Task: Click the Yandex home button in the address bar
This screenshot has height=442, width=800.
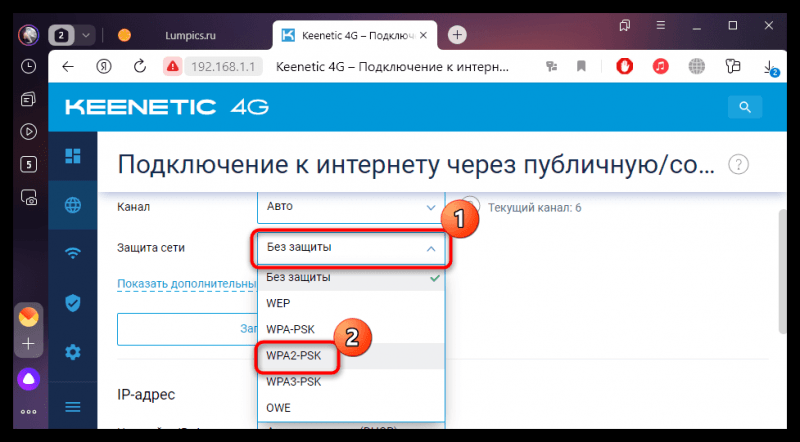Action: pyautogui.click(x=104, y=66)
